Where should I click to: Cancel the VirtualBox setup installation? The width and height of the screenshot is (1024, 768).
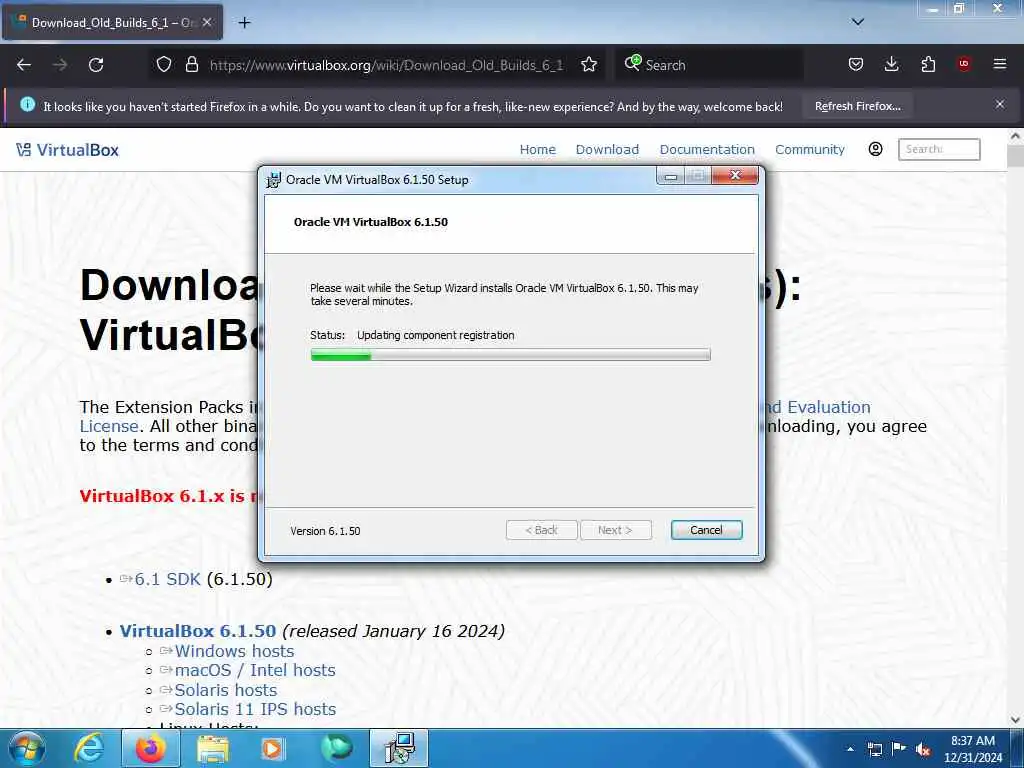tap(706, 530)
